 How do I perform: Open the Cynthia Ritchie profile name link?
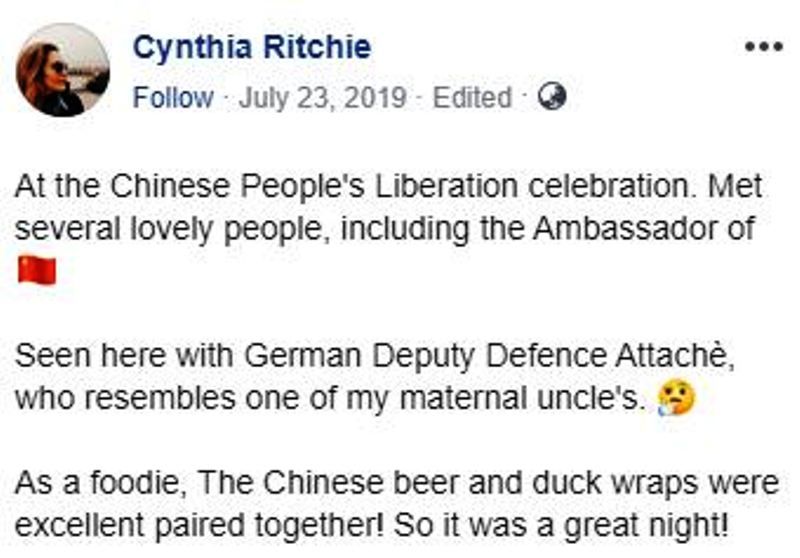252,47
